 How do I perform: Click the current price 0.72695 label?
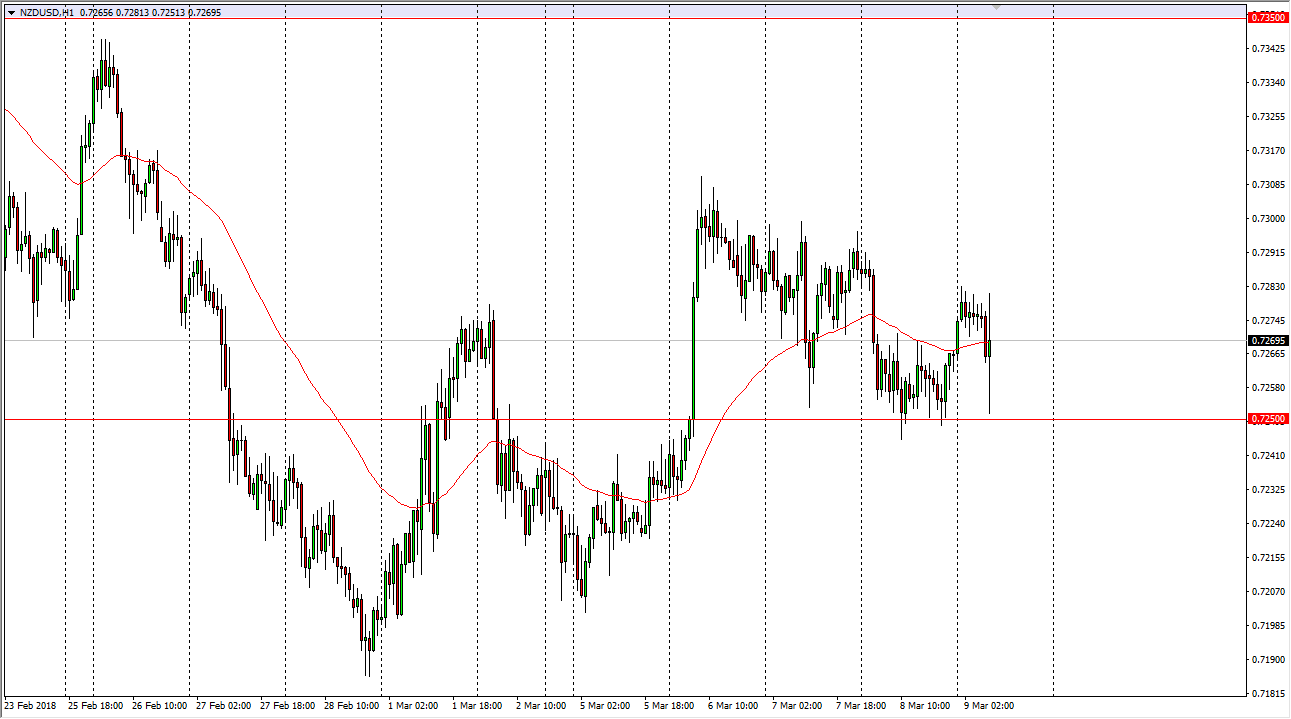1268,341
